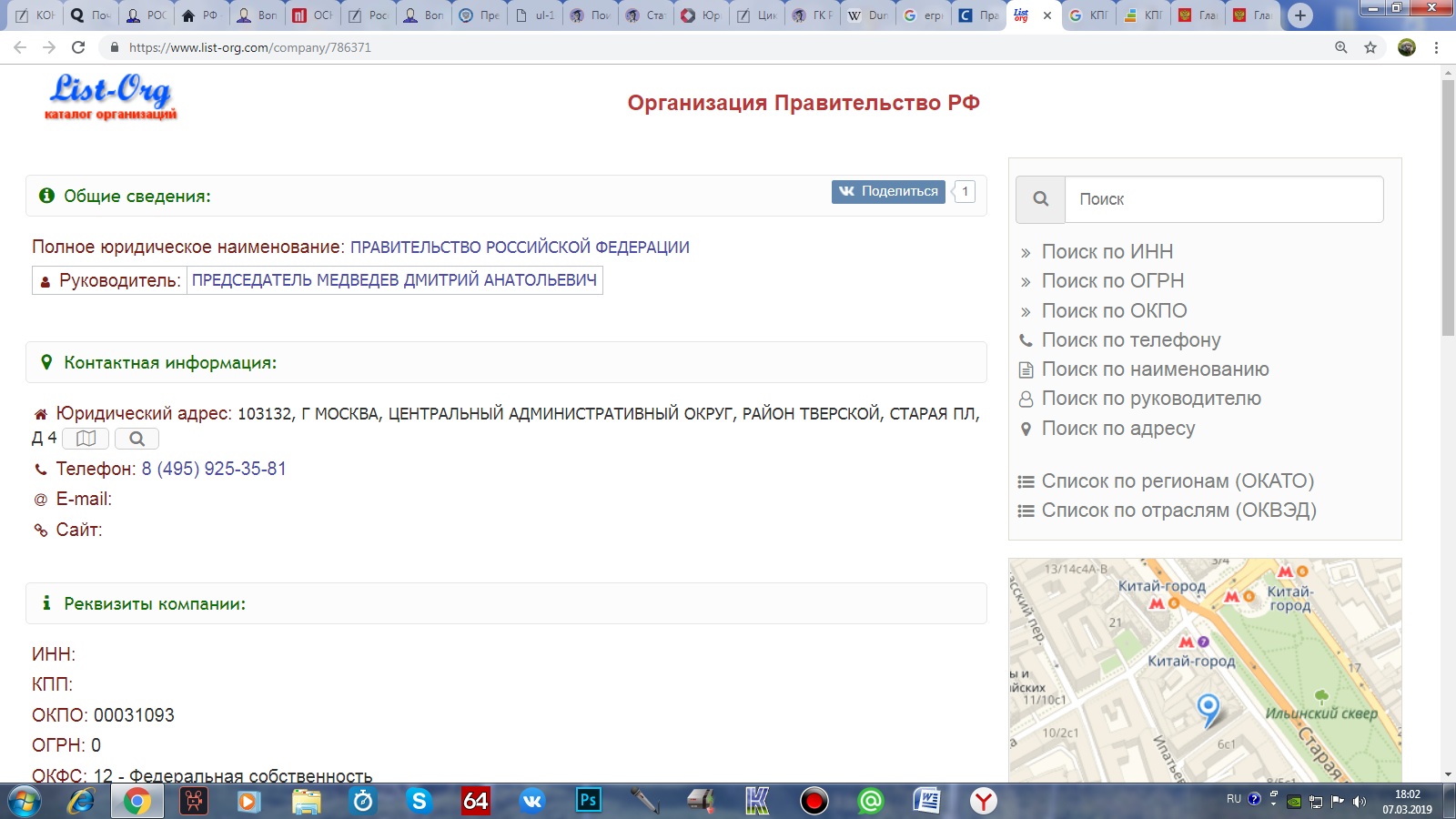
Task: Switch to the Google 'erp' tab
Action: pyautogui.click(x=923, y=15)
